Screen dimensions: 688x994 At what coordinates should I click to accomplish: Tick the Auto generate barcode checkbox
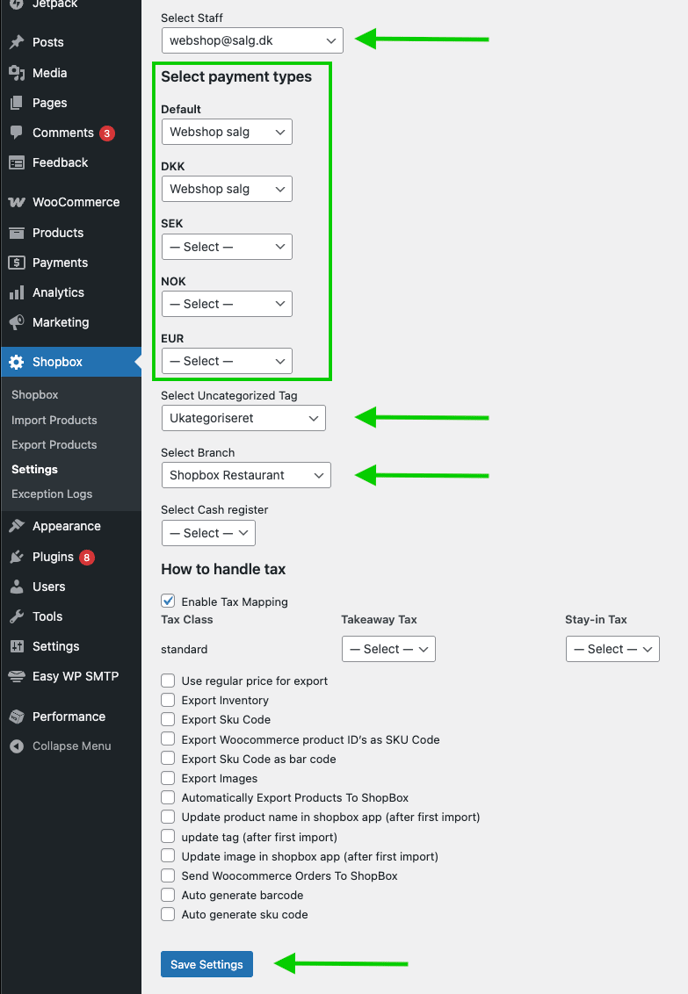[168, 895]
